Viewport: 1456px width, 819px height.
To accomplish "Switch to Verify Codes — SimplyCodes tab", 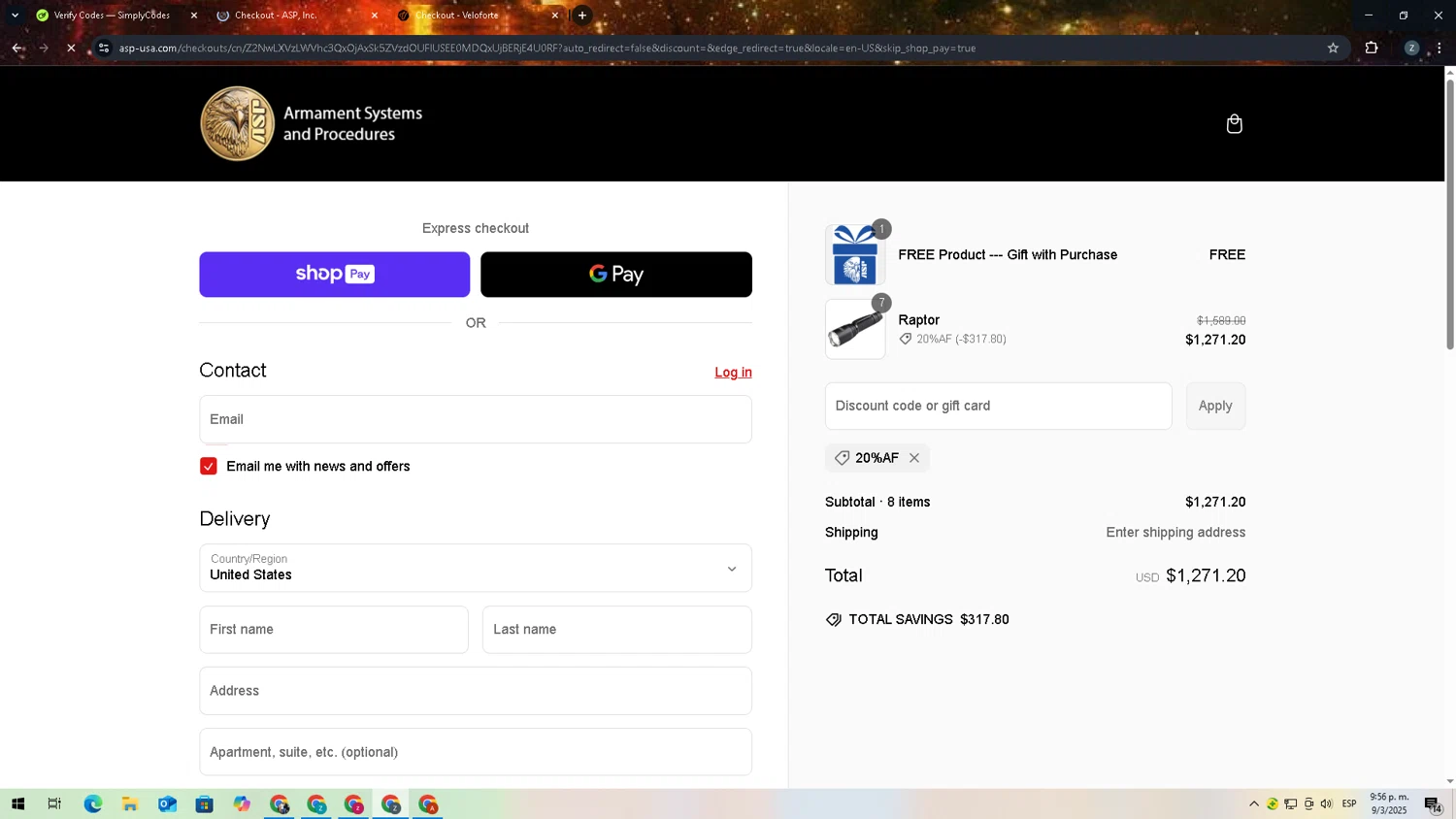I will click(x=112, y=16).
